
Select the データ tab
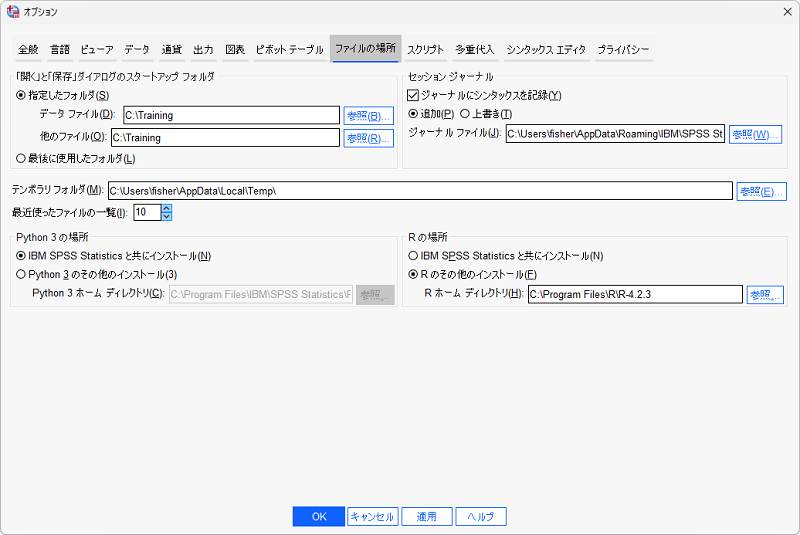point(137,49)
